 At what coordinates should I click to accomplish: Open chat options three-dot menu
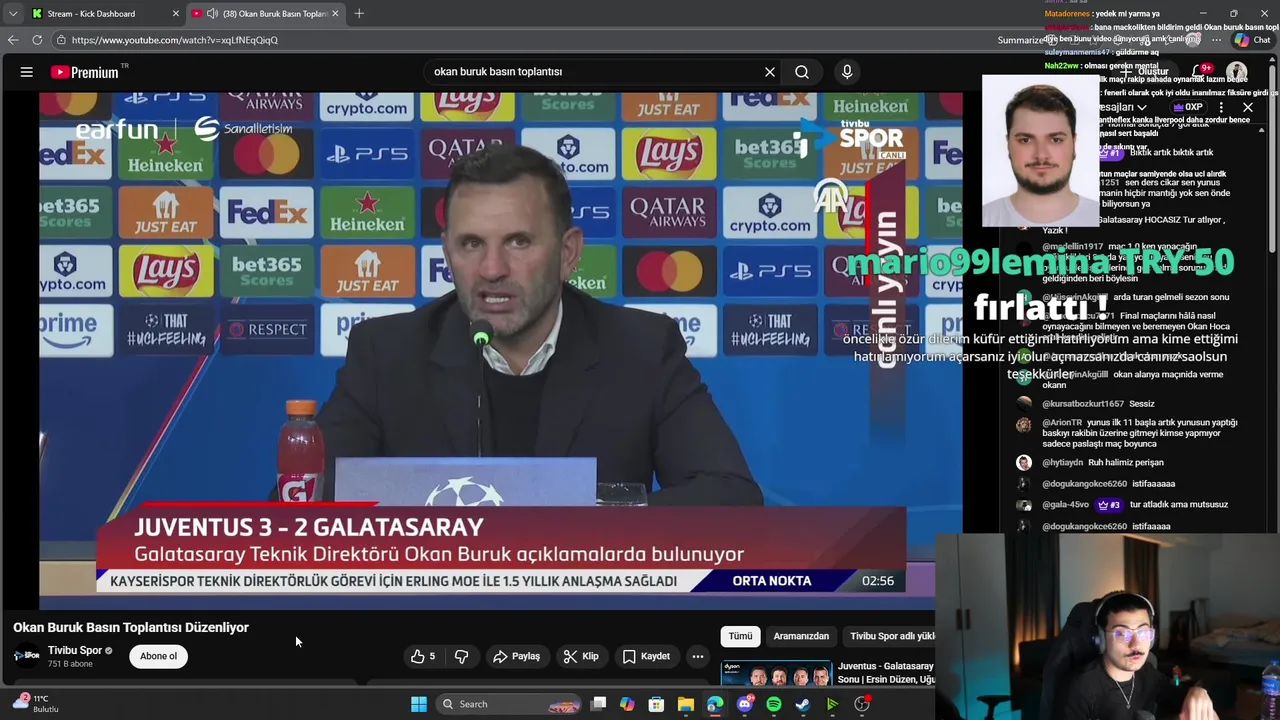(x=1221, y=107)
